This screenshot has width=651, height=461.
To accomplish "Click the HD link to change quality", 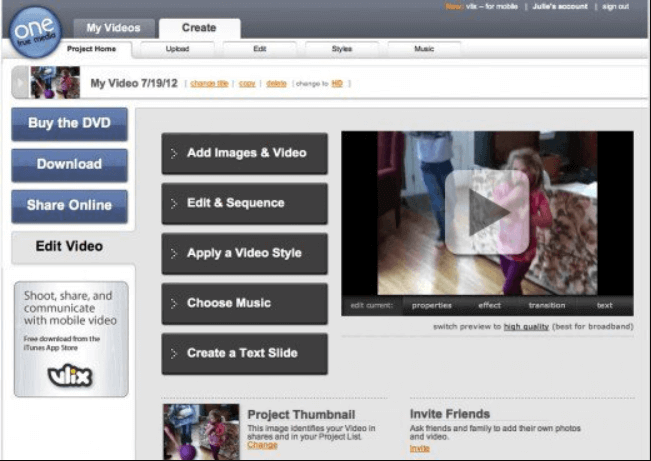I will 337,84.
